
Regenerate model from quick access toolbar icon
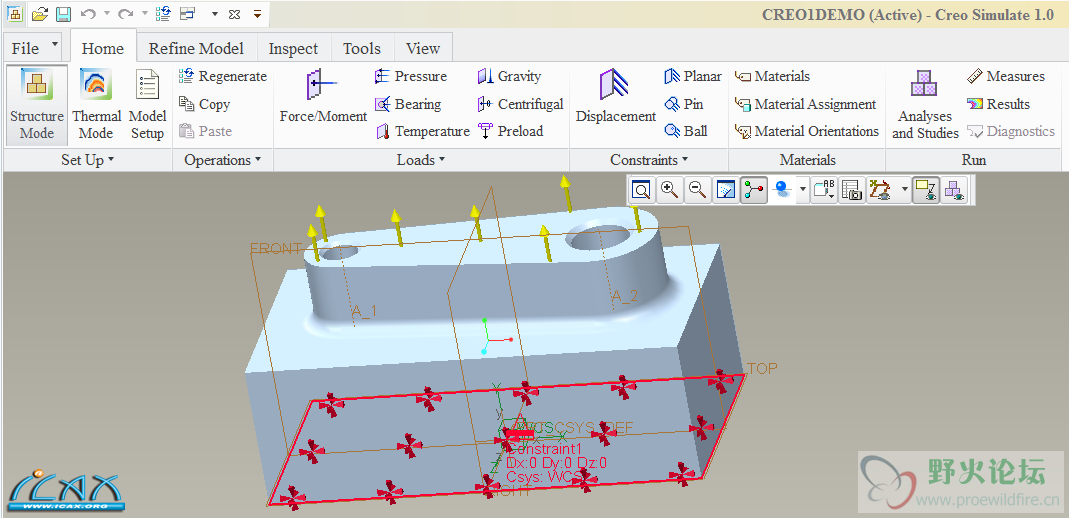pyautogui.click(x=163, y=14)
